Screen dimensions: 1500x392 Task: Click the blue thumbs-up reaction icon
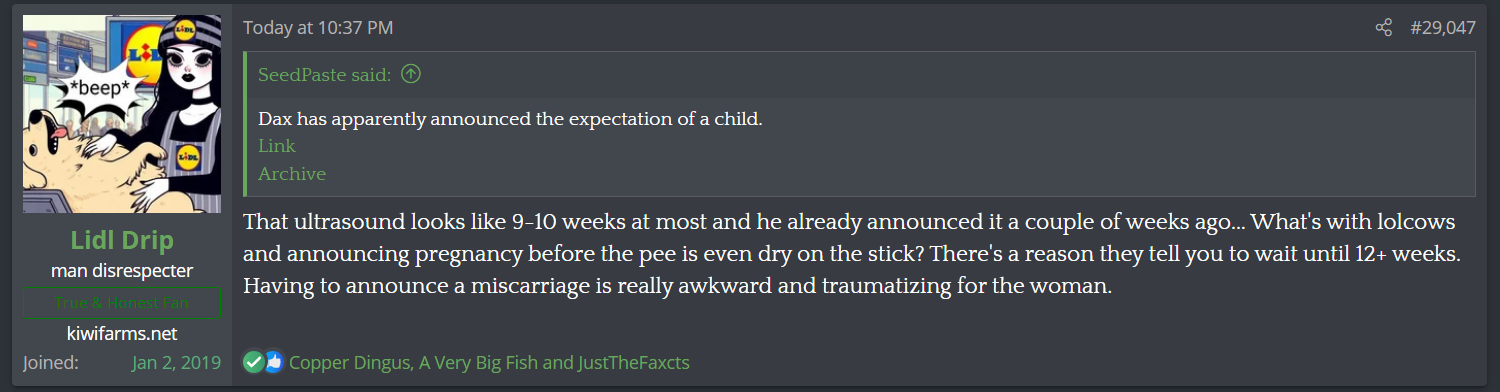coord(273,362)
